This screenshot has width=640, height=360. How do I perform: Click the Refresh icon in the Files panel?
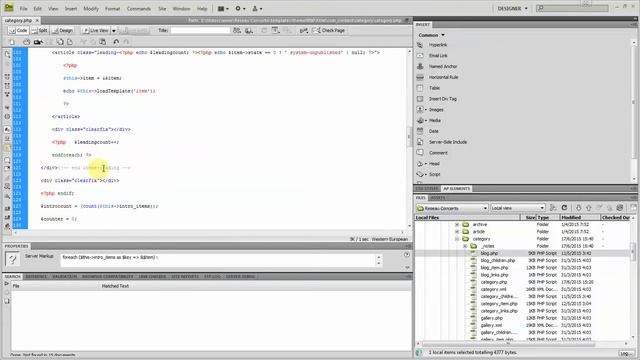pyautogui.click(x=564, y=208)
